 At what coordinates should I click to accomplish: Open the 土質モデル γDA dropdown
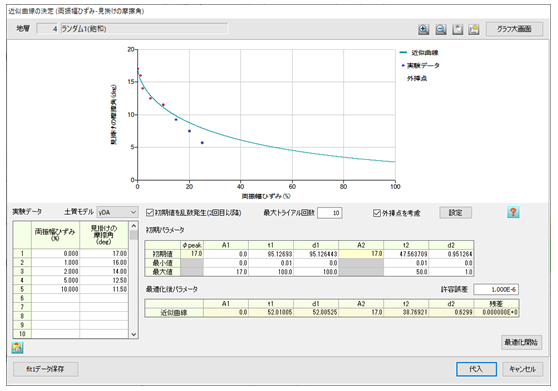click(x=117, y=212)
